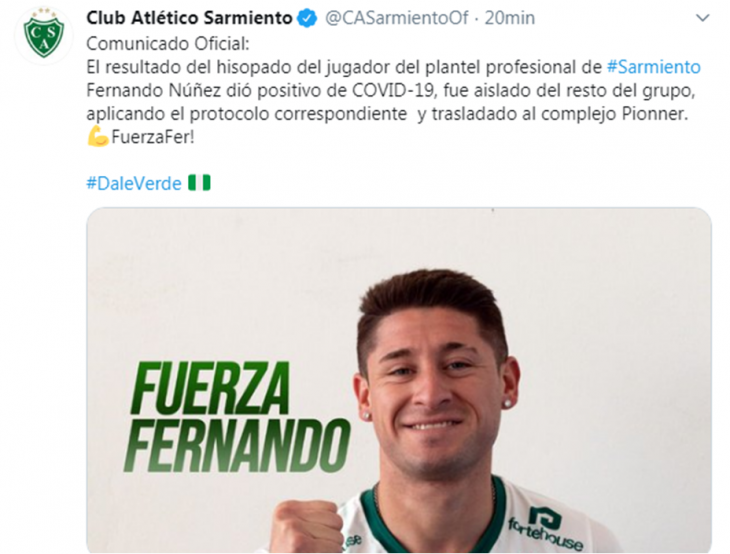The image size is (730, 554).
Task: Click the FERNANDO text in the image
Action: pos(237,445)
